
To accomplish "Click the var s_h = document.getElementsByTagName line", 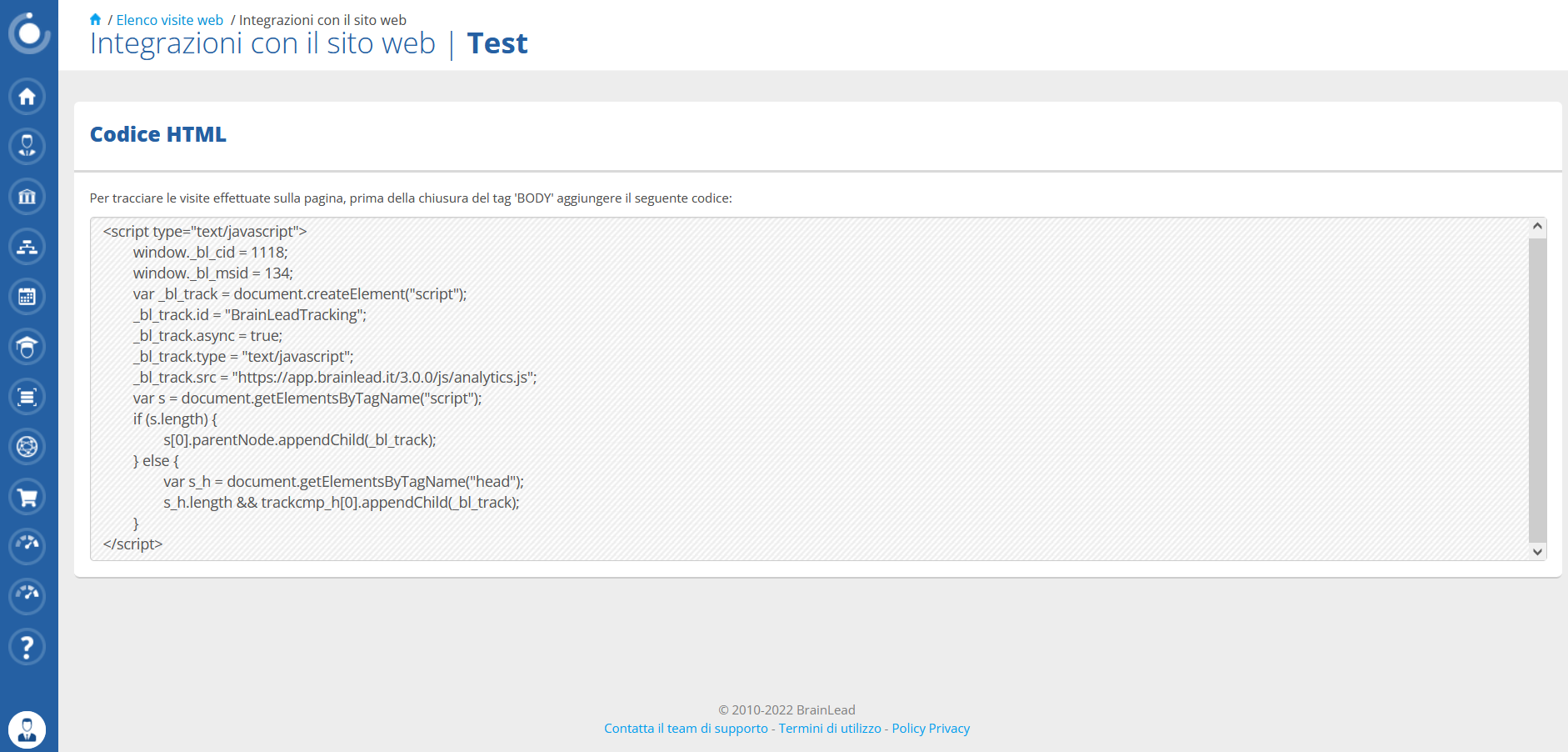I will pos(343,481).
